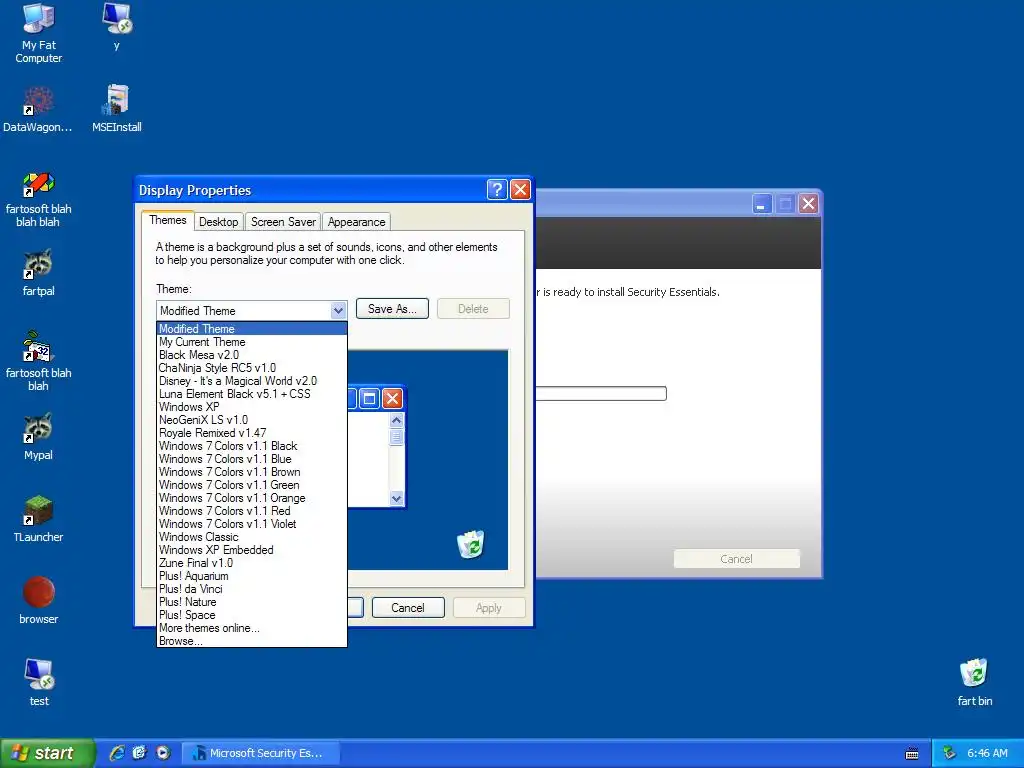The width and height of the screenshot is (1024, 768).
Task: Minimize the Security Essentials installer window
Action: 761,204
